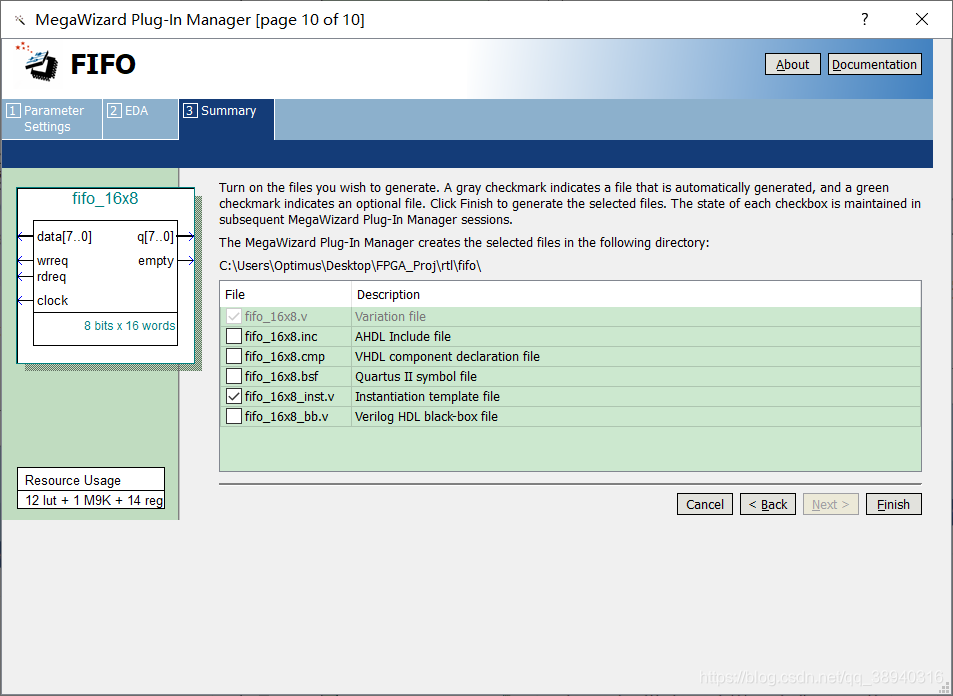This screenshot has height=696, width=953.
Task: Click the "Variation file" description cell
Action: coord(390,316)
